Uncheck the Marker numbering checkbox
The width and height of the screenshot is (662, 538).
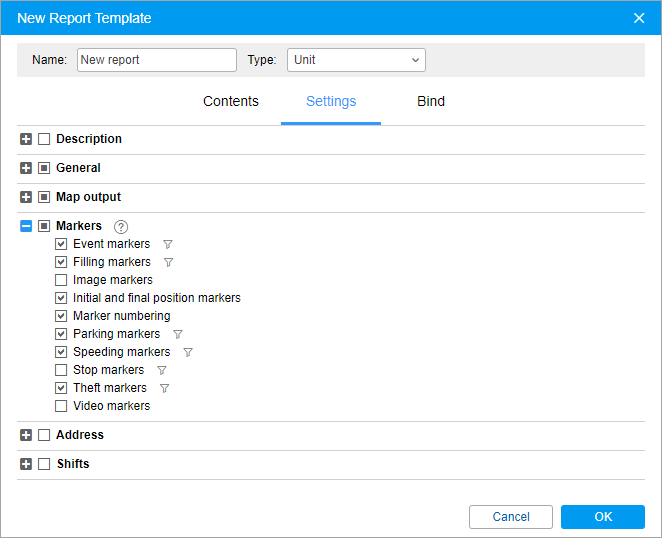(x=62, y=316)
